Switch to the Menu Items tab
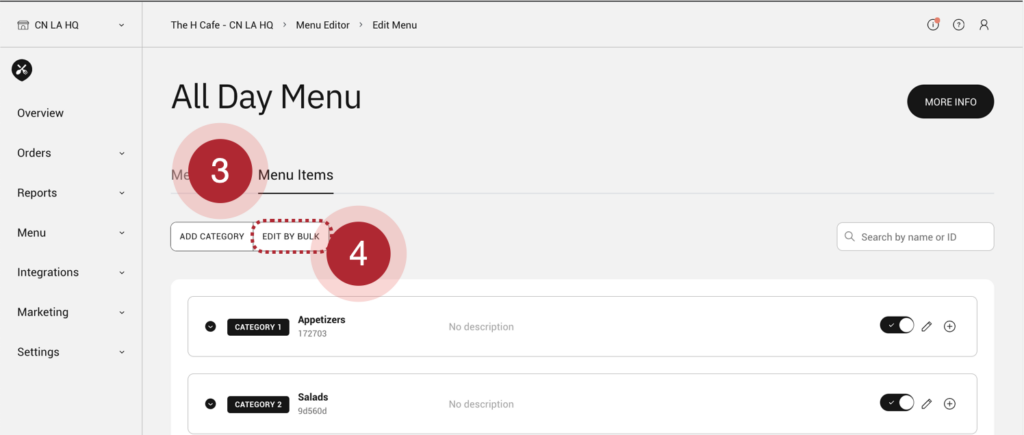The height and width of the screenshot is (435, 1024). coord(295,175)
